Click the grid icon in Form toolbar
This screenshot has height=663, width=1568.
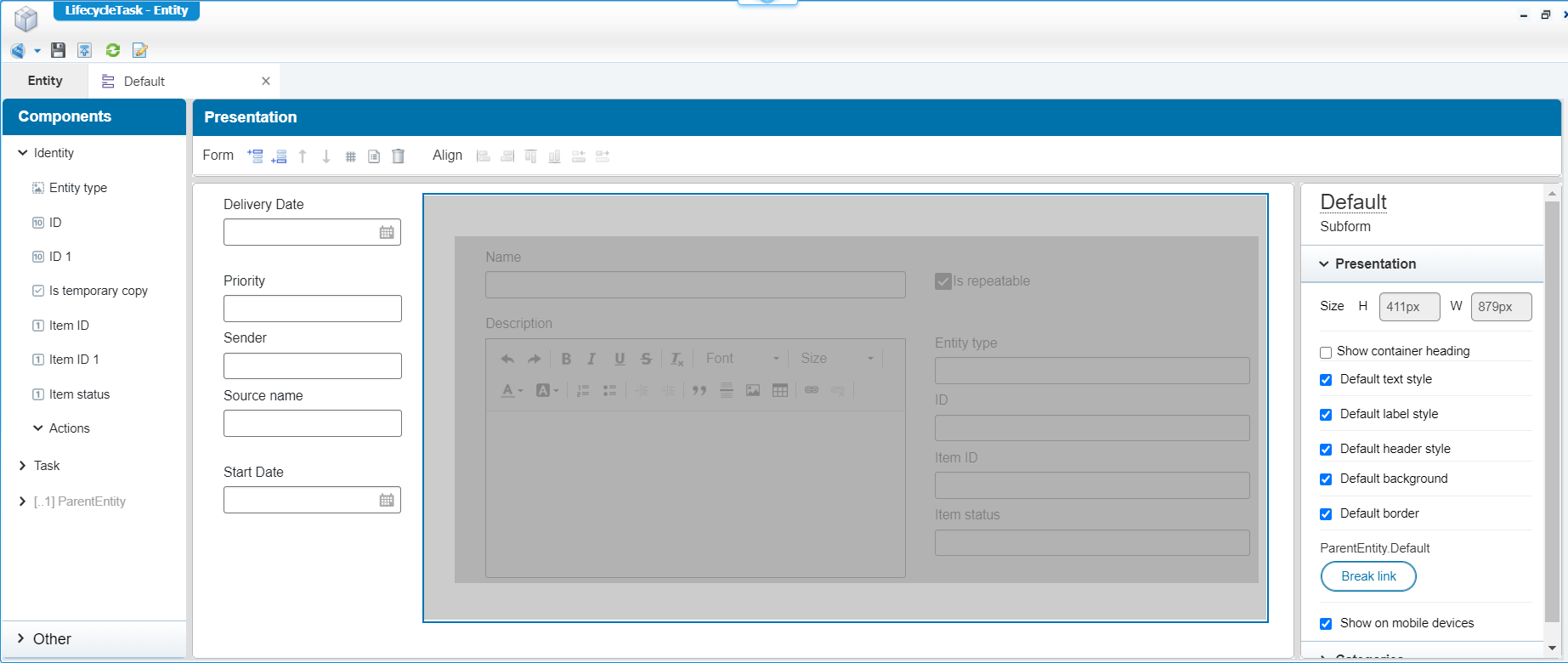tap(350, 156)
